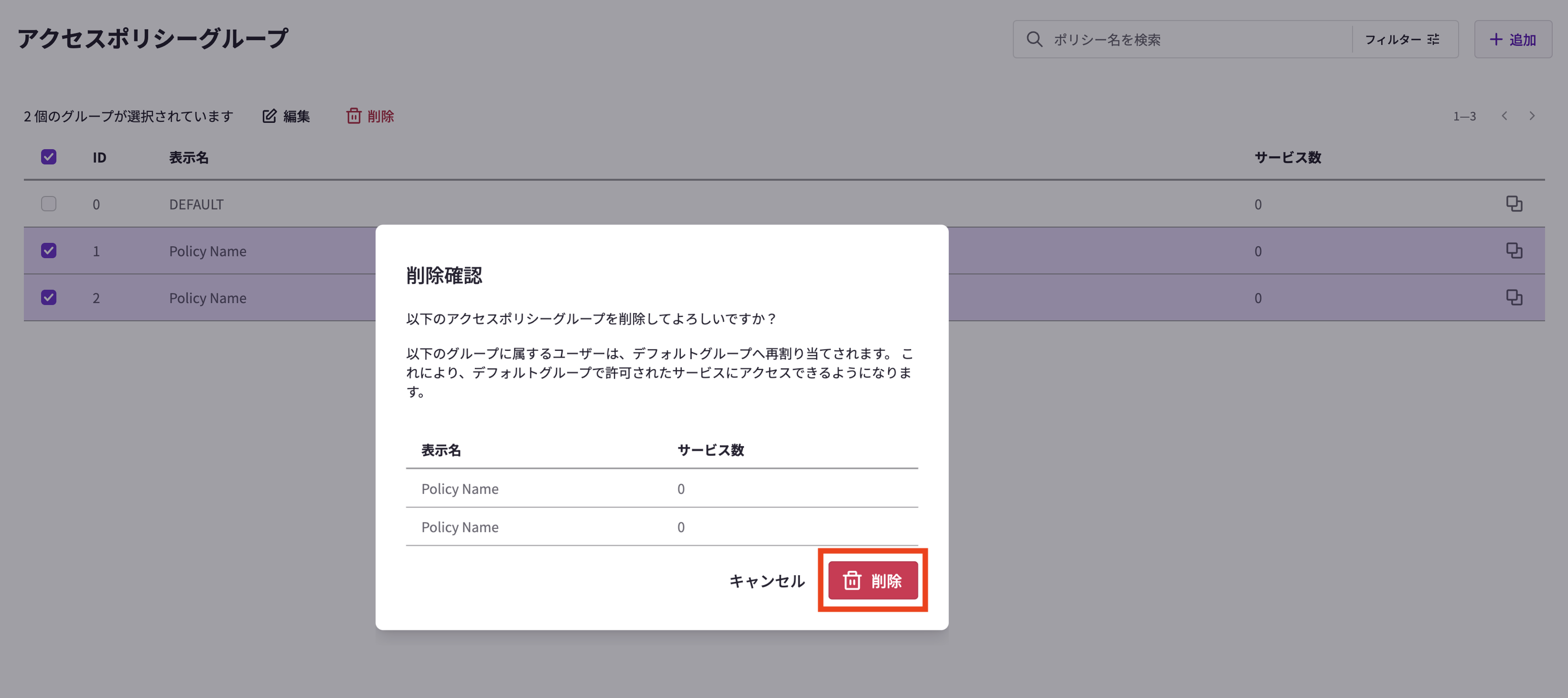Click the 削除確認 dialog title
The height and width of the screenshot is (698, 1568).
pyautogui.click(x=444, y=275)
